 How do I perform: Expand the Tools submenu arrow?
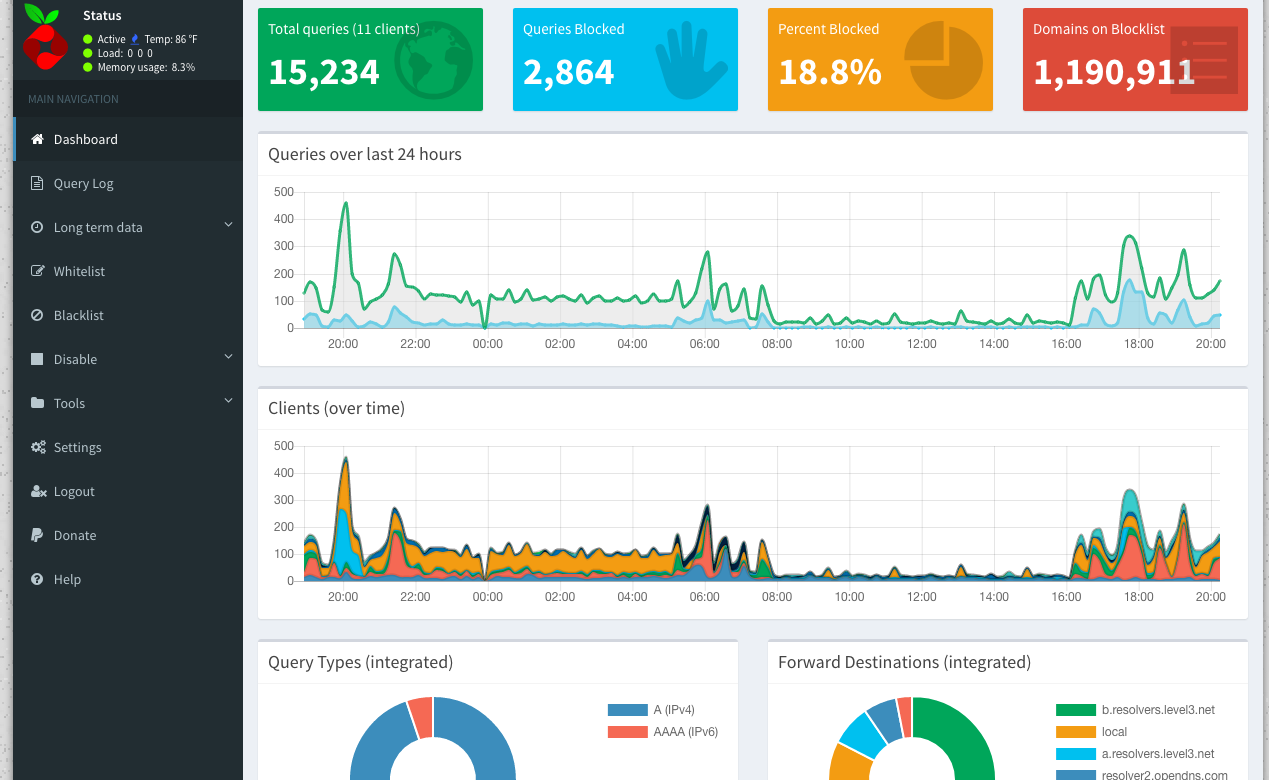click(x=228, y=402)
